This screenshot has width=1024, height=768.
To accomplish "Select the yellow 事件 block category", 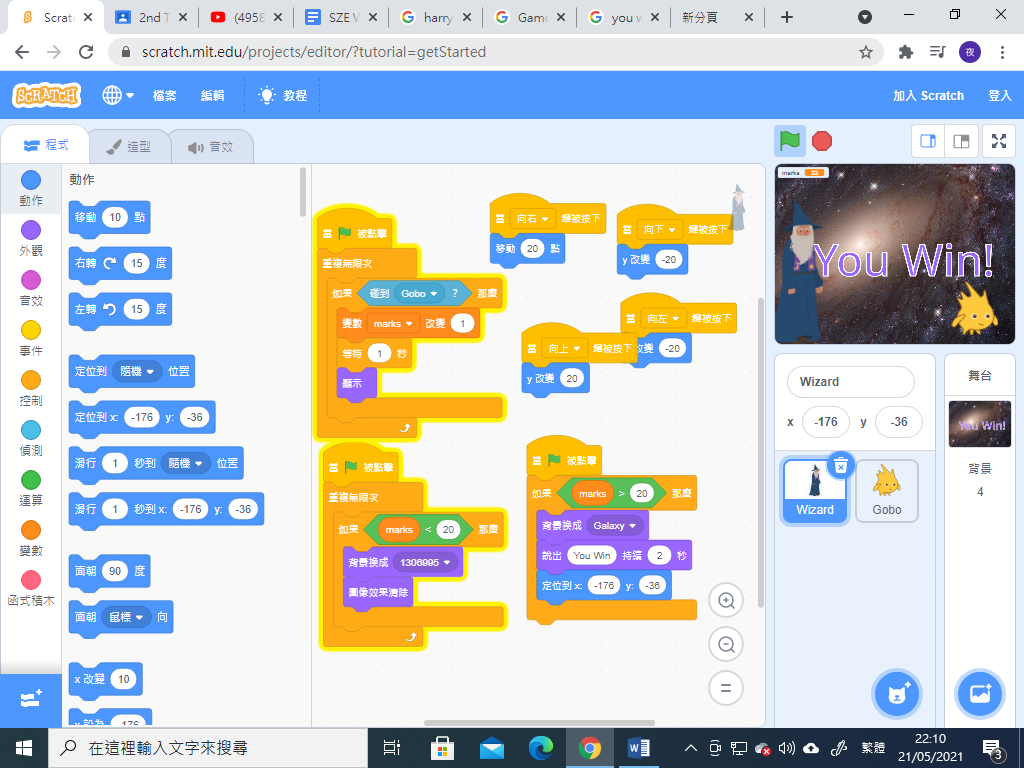I will (31, 338).
